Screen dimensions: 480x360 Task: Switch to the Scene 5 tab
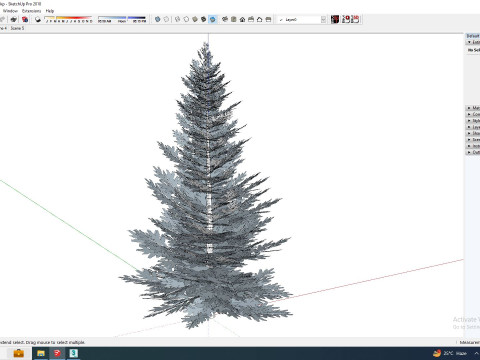click(17, 28)
